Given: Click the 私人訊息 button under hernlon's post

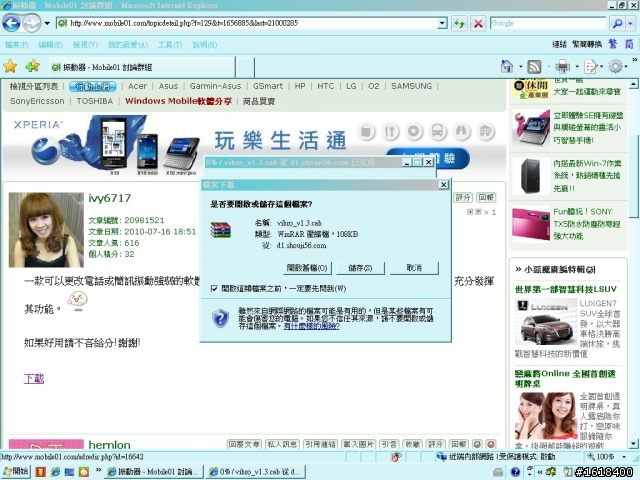Looking at the screenshot, I should (x=282, y=444).
